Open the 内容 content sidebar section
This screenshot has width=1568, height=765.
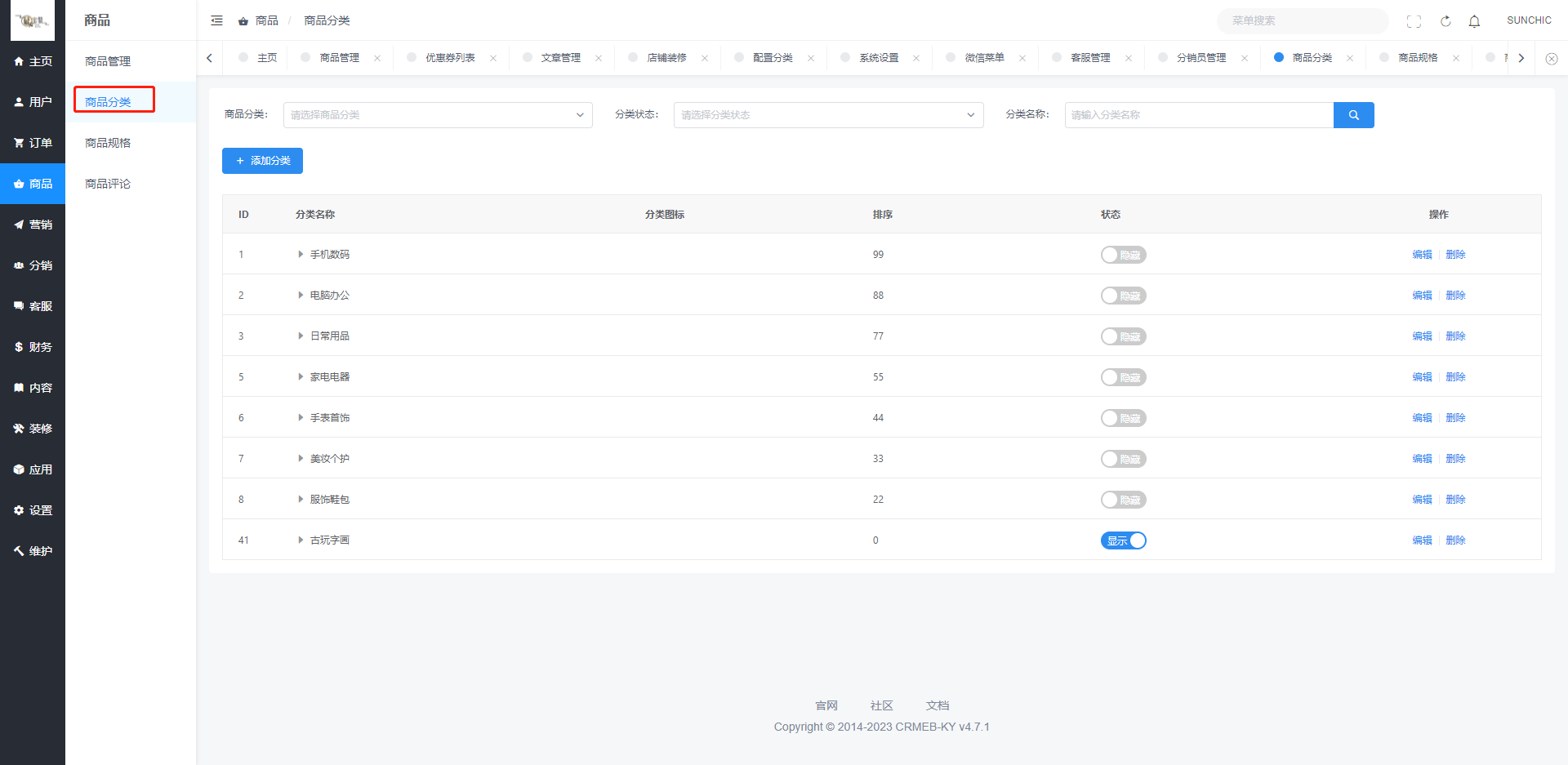pyautogui.click(x=33, y=388)
